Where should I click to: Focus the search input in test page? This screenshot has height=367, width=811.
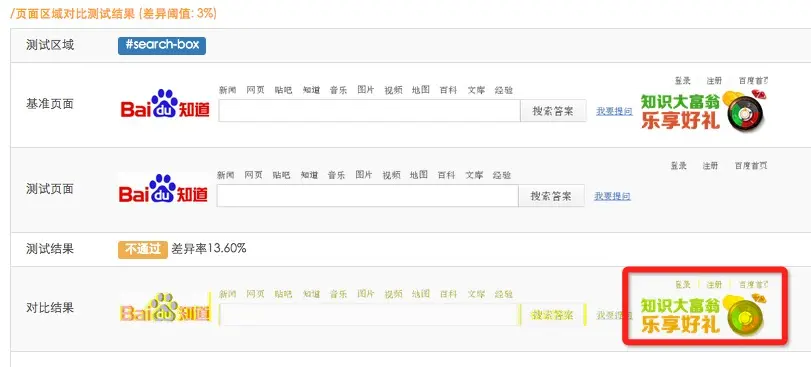coord(367,196)
